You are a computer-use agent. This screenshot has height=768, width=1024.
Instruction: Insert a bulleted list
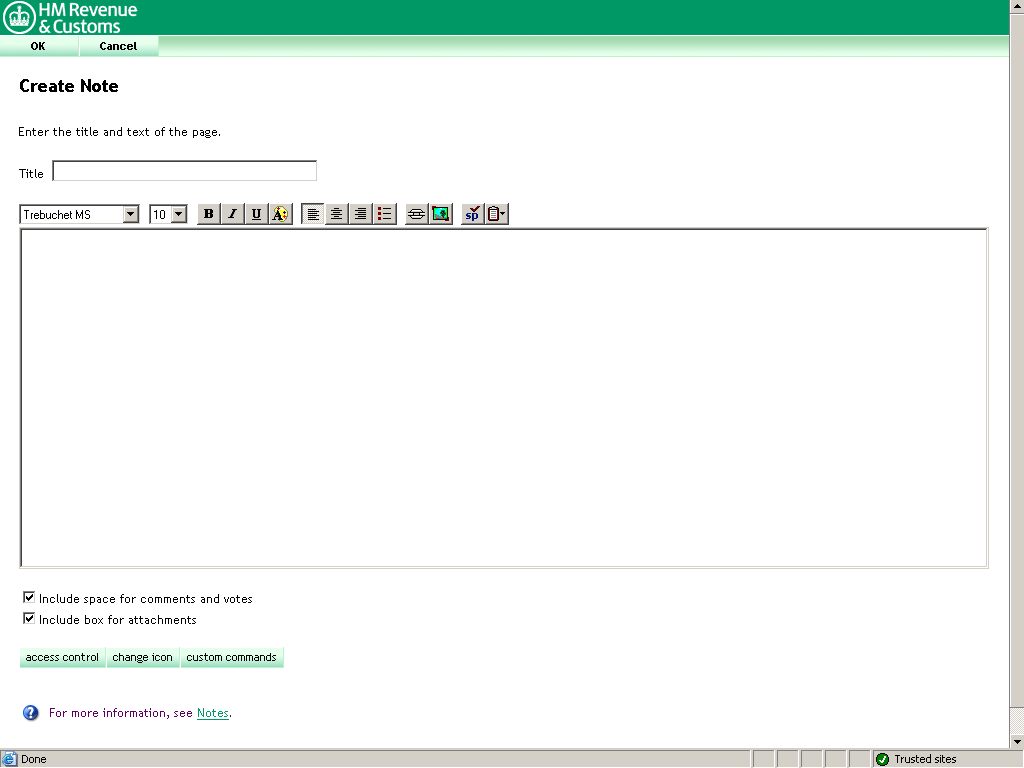pyautogui.click(x=385, y=214)
